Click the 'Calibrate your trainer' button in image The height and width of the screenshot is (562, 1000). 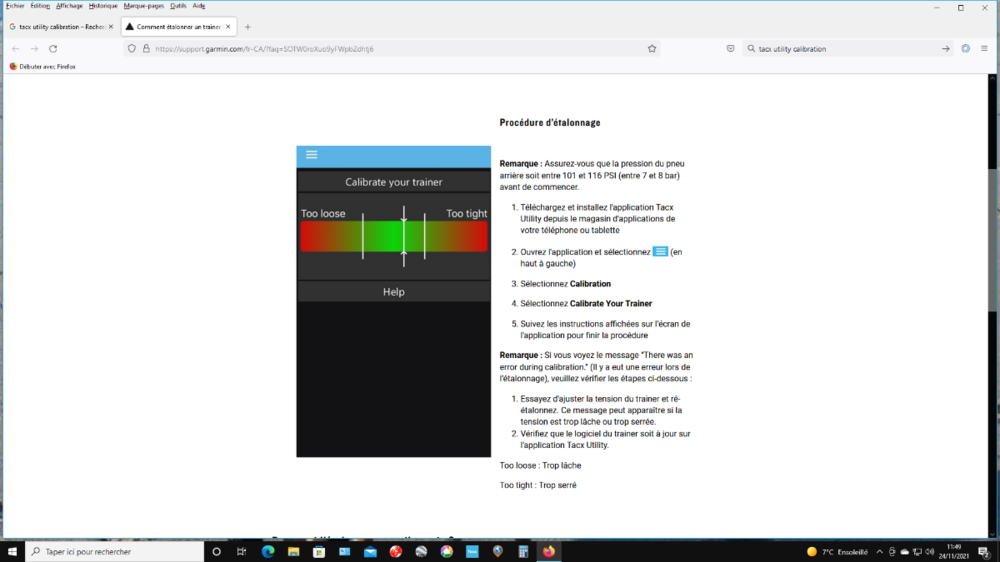coord(393,182)
